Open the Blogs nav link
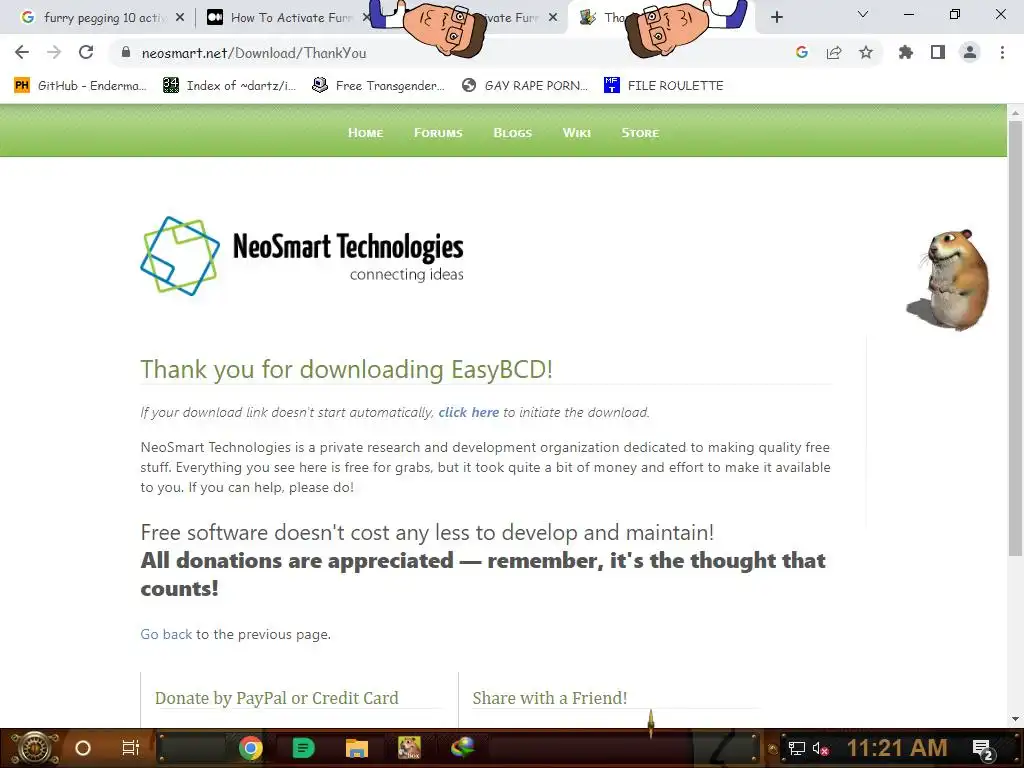 513,133
